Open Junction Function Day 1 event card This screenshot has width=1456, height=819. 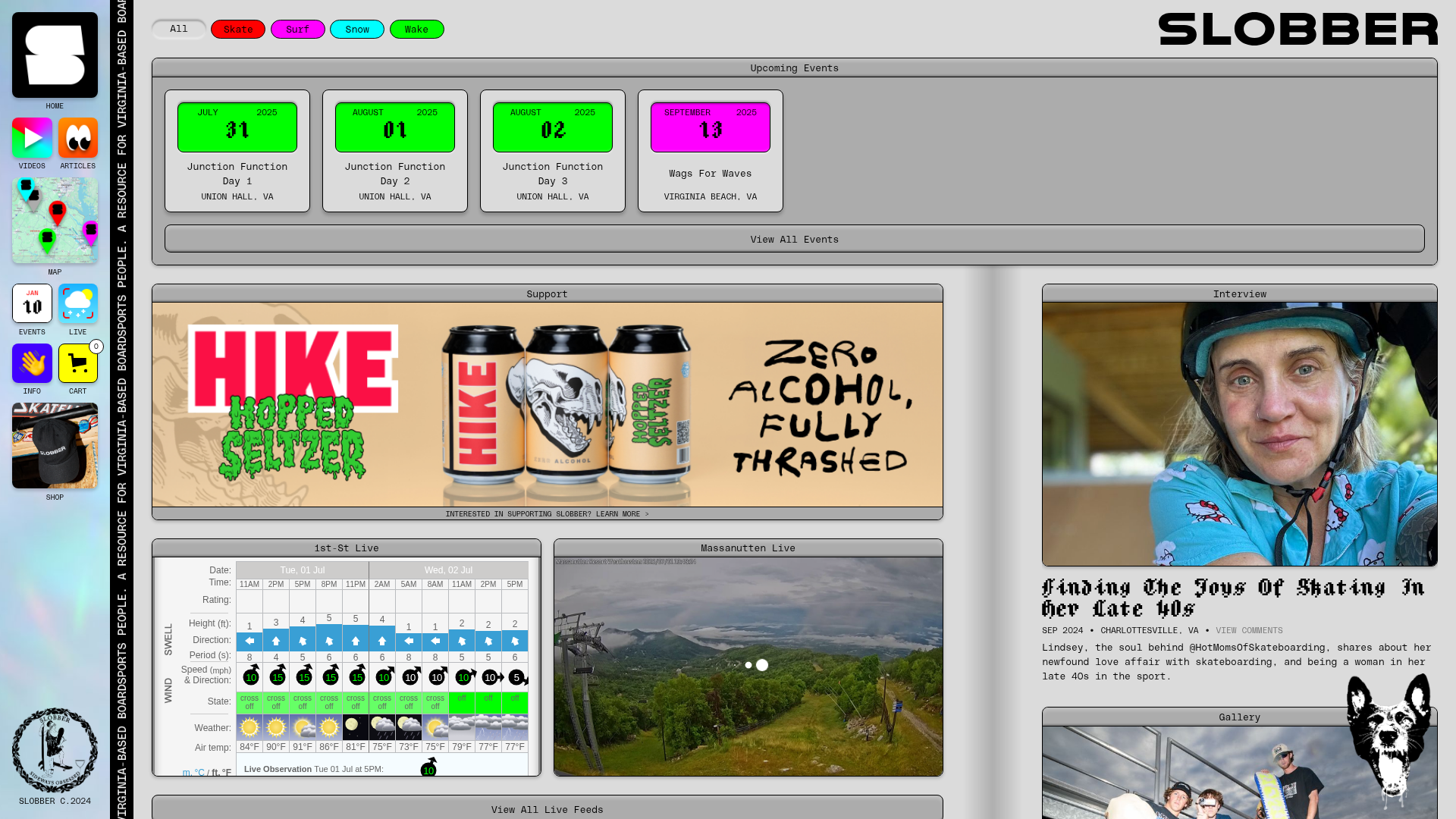pyautogui.click(x=237, y=151)
